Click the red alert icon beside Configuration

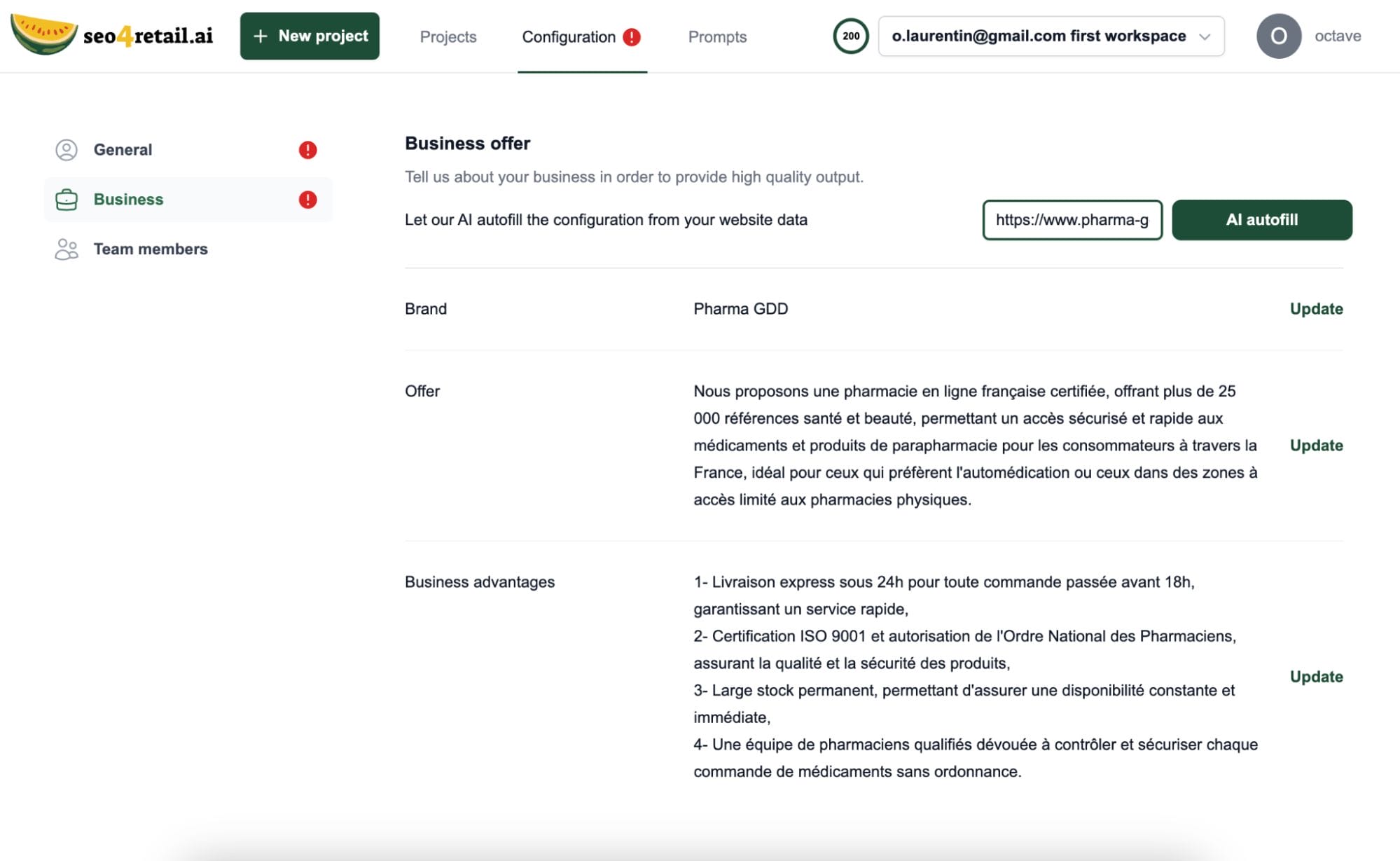[632, 36]
